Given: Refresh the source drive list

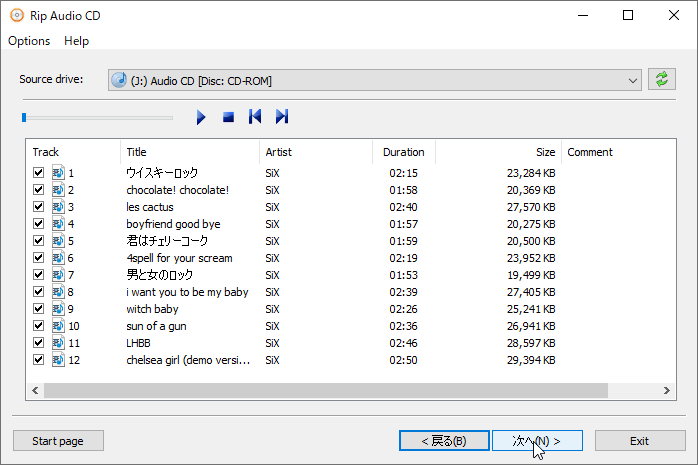Looking at the screenshot, I should (661, 79).
